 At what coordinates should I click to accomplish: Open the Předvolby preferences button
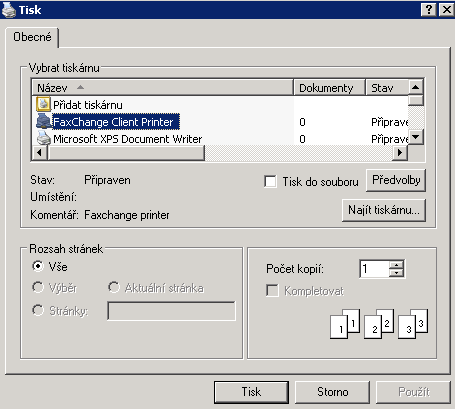(x=396, y=180)
